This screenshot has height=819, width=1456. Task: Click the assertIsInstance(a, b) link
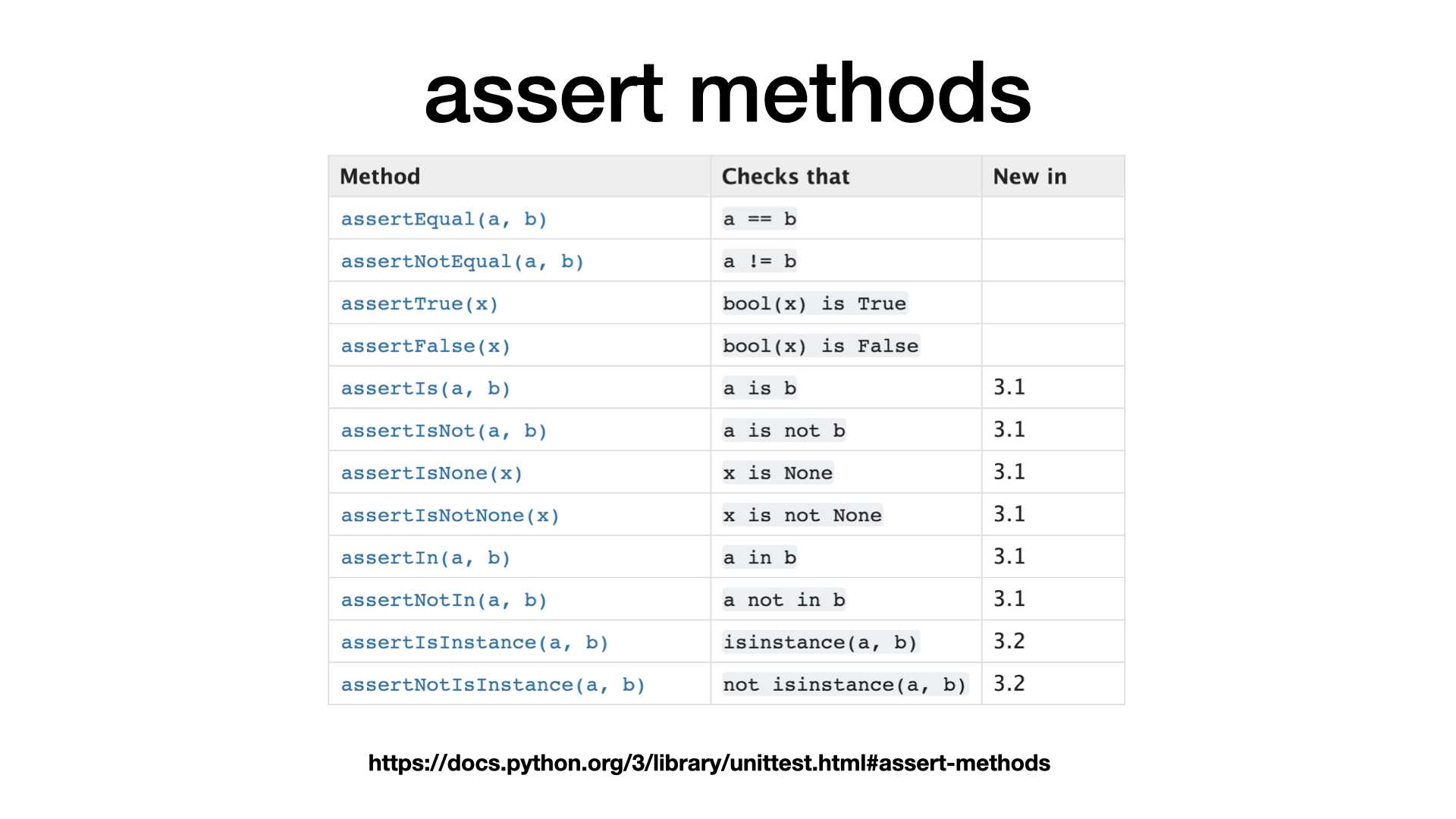click(x=474, y=644)
